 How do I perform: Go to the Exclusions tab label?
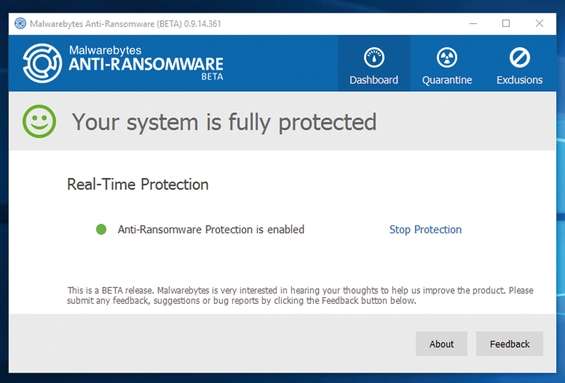[520, 80]
